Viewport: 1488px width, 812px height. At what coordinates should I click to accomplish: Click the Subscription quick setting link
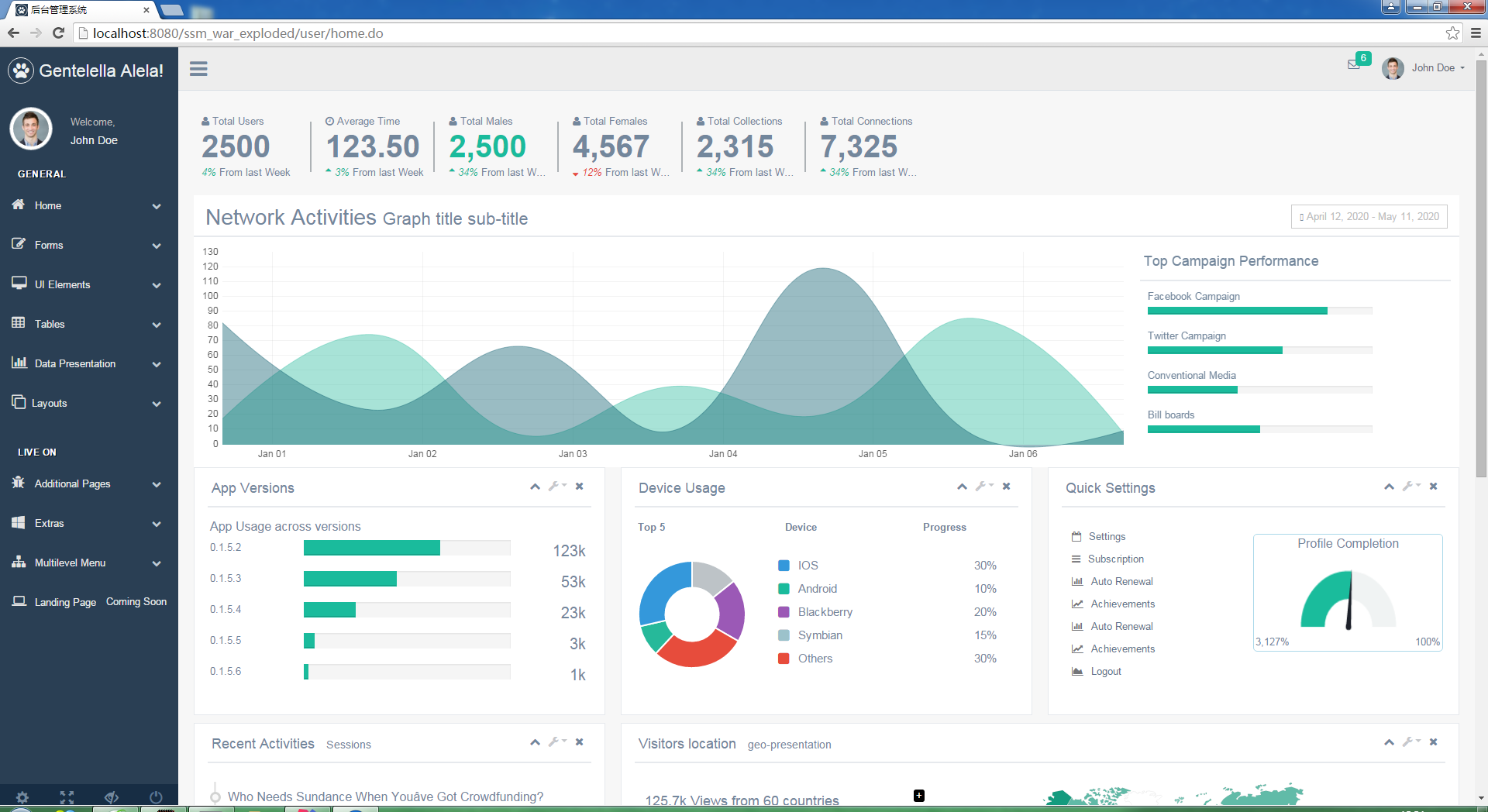click(1115, 559)
